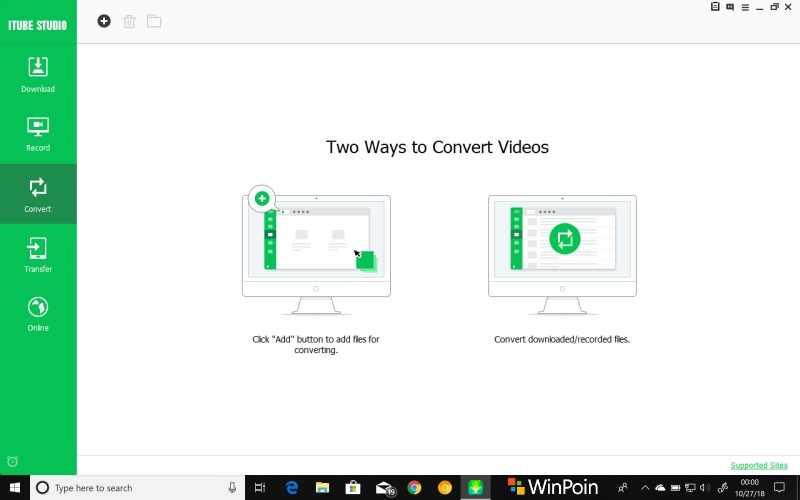Click the clipboard icon in title bar
This screenshot has height=500, width=800.
click(714, 7)
